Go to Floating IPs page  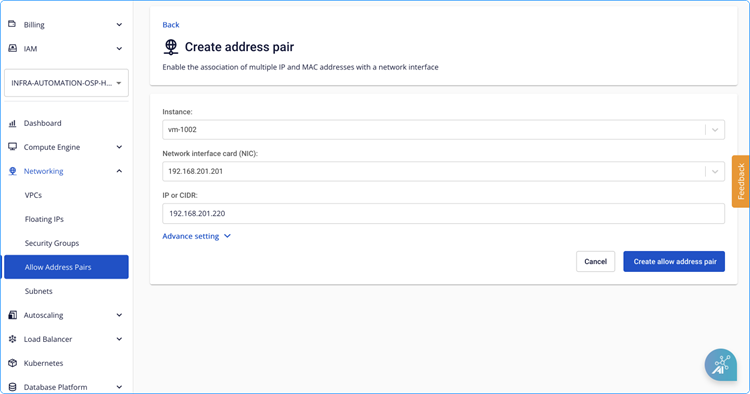click(x=44, y=219)
